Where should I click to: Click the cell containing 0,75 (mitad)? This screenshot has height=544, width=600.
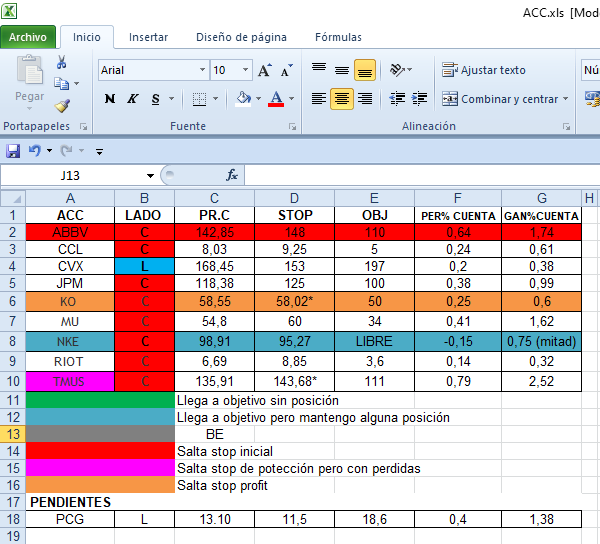541,341
